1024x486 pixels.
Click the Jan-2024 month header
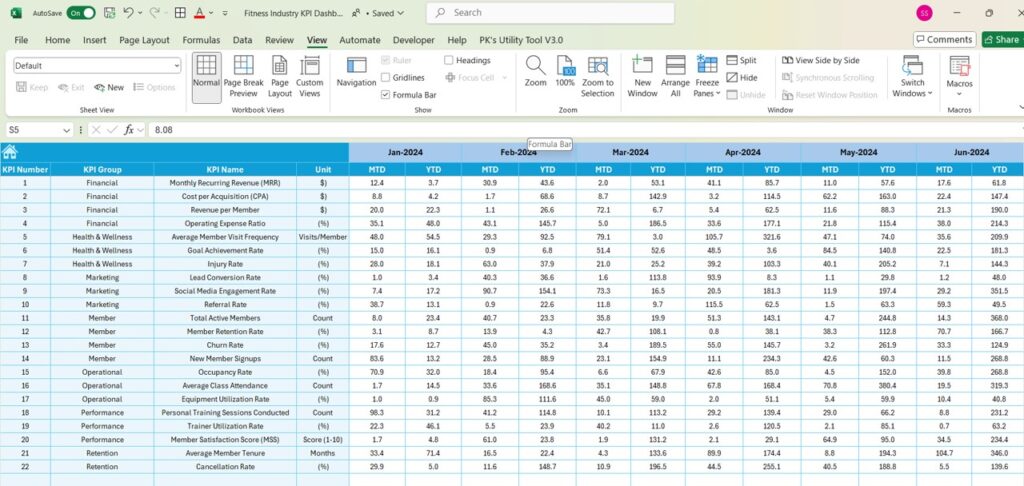pyautogui.click(x=405, y=152)
